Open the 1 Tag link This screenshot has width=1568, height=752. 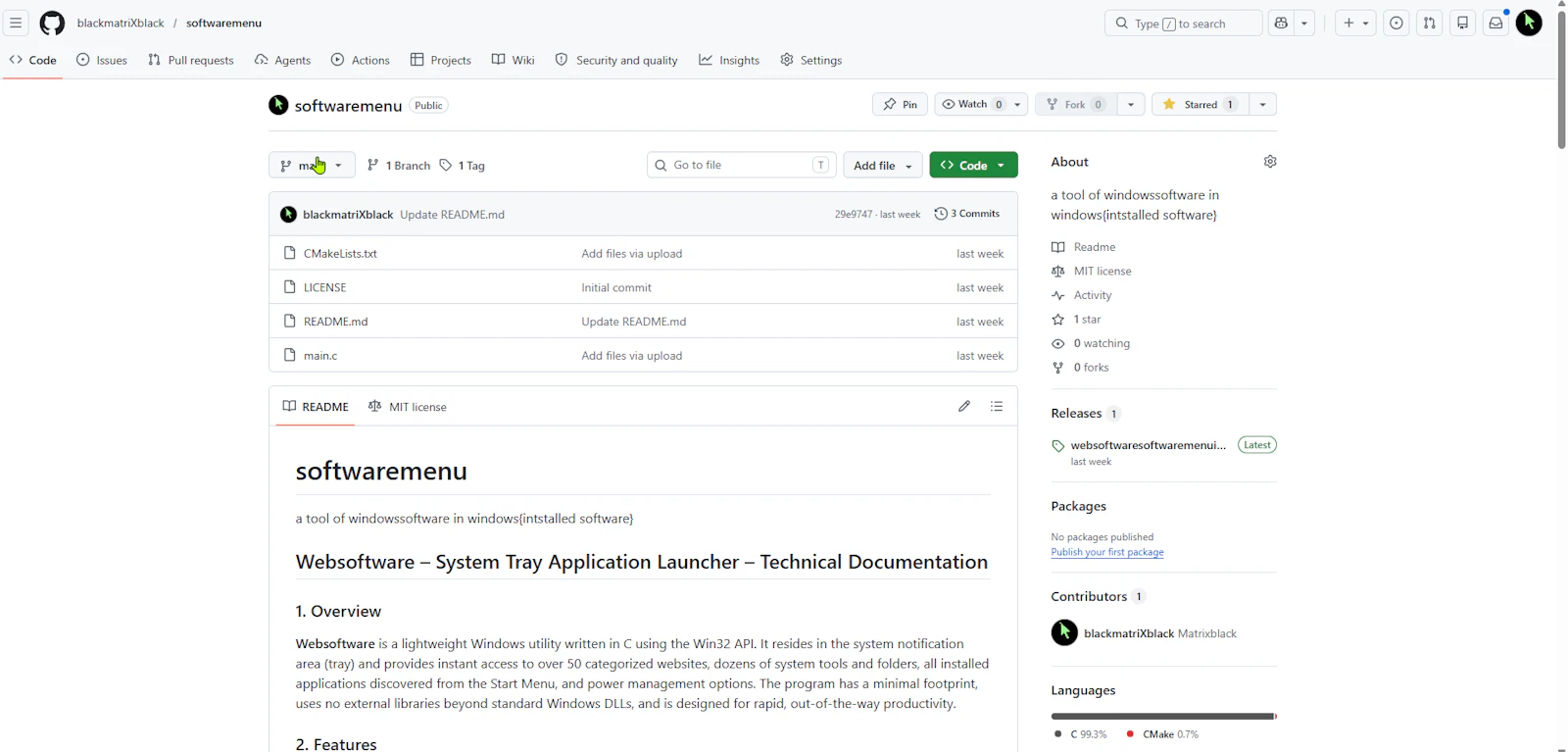(x=463, y=165)
